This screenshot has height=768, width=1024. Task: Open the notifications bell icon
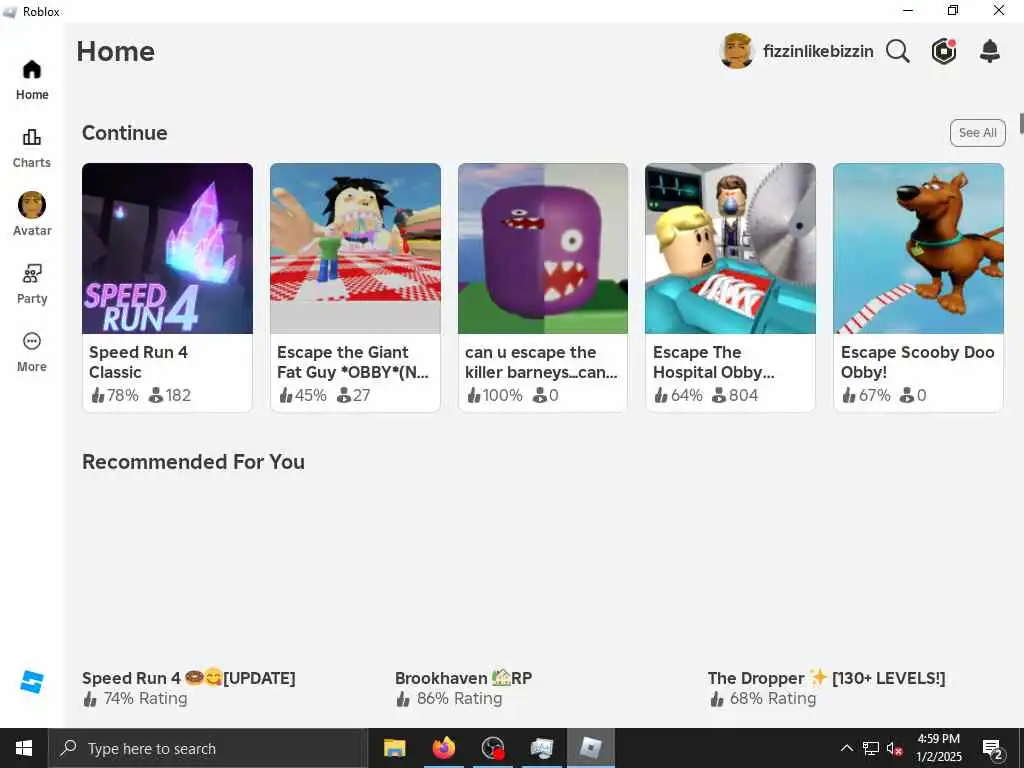click(990, 51)
